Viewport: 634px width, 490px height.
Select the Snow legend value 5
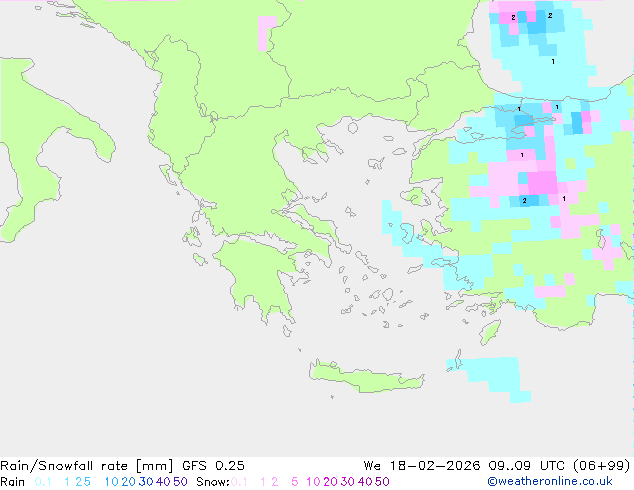(x=295, y=482)
